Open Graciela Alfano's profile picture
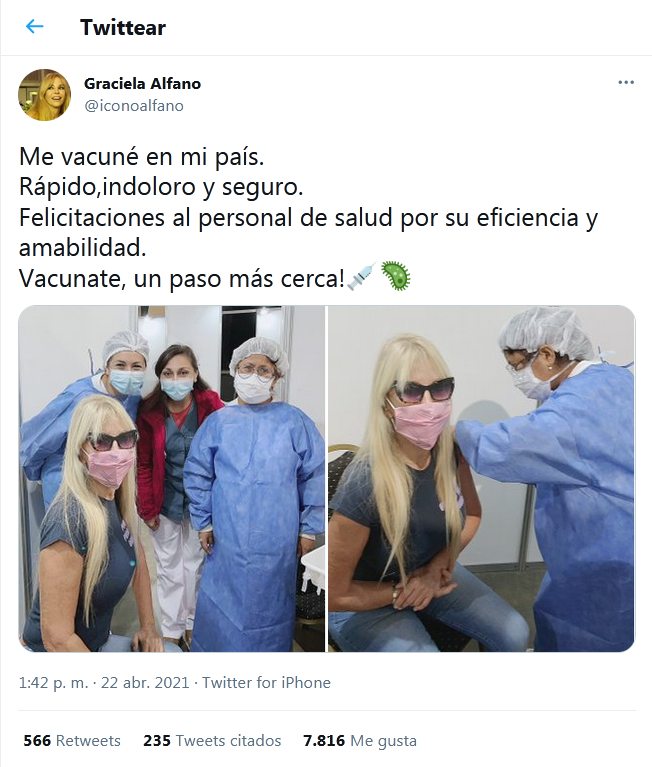The width and height of the screenshot is (652, 767). coord(45,94)
